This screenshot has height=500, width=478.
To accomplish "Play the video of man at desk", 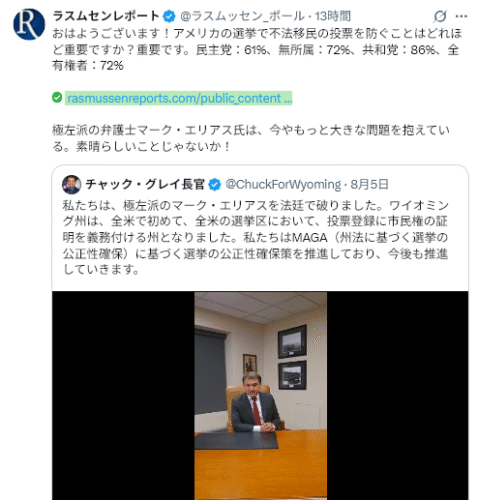I will [260, 396].
